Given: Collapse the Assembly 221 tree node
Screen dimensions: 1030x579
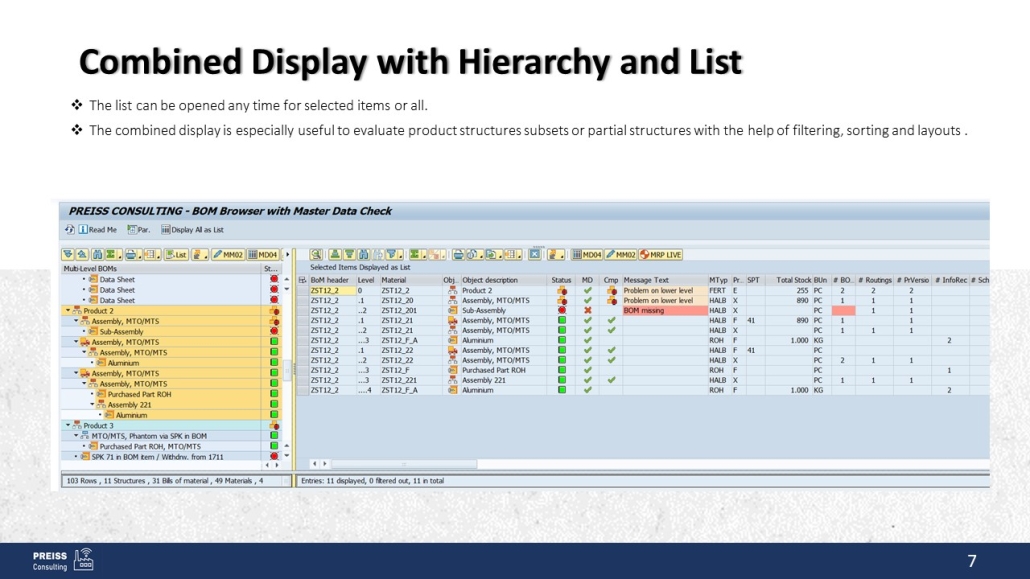Looking at the screenshot, I should coord(92,405).
